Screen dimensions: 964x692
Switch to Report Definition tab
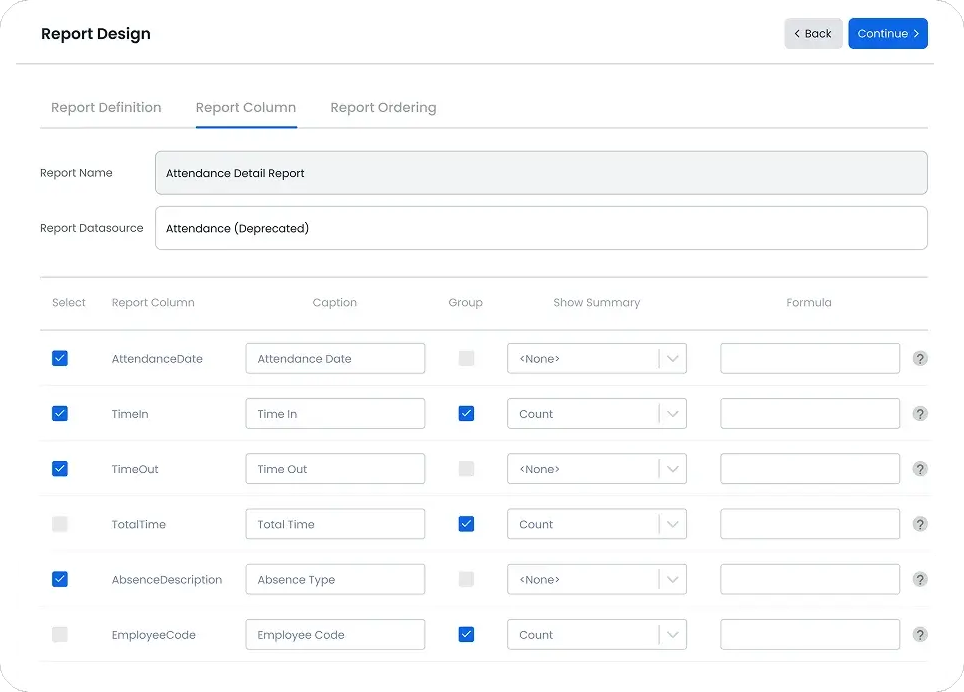pyautogui.click(x=106, y=108)
